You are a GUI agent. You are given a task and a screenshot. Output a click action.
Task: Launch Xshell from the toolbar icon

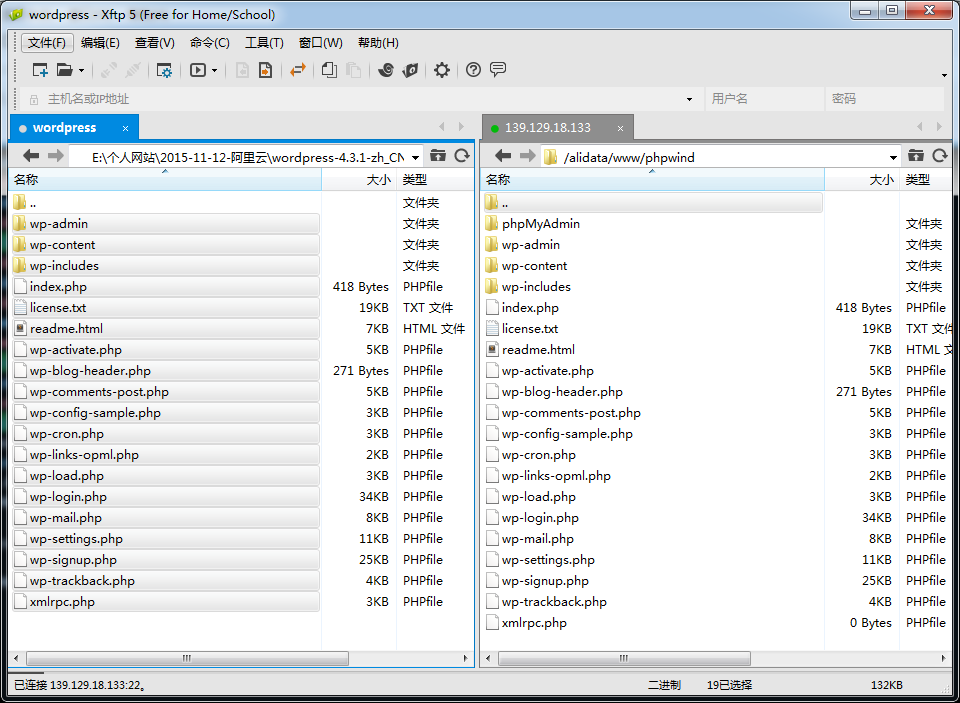[x=384, y=70]
